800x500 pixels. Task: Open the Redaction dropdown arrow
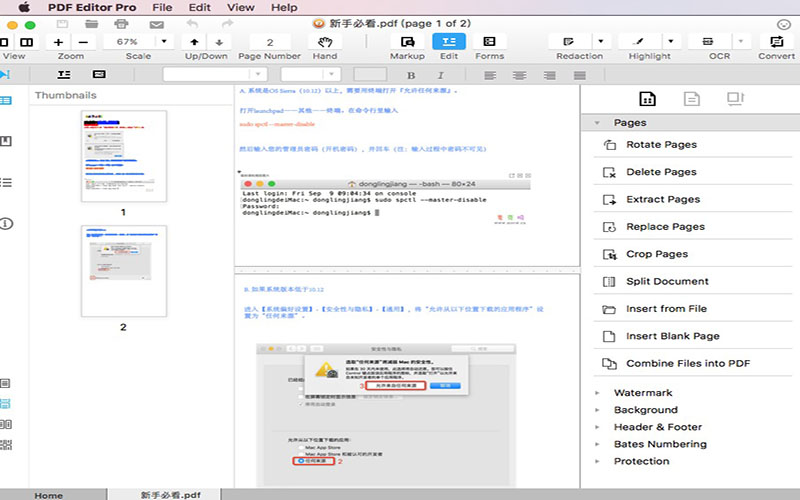(601, 42)
